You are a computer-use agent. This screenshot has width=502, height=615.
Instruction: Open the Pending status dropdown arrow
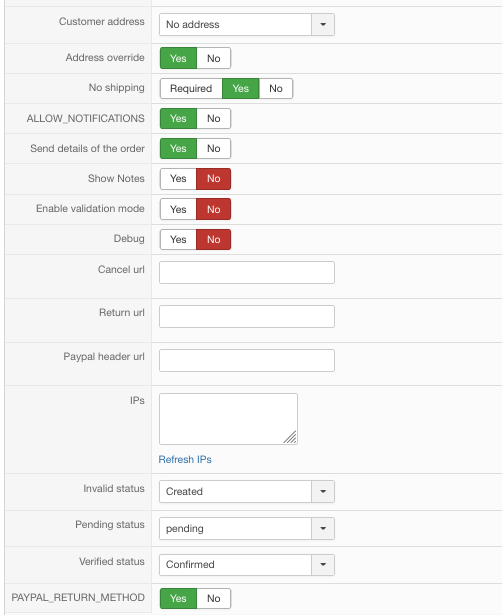(x=323, y=528)
